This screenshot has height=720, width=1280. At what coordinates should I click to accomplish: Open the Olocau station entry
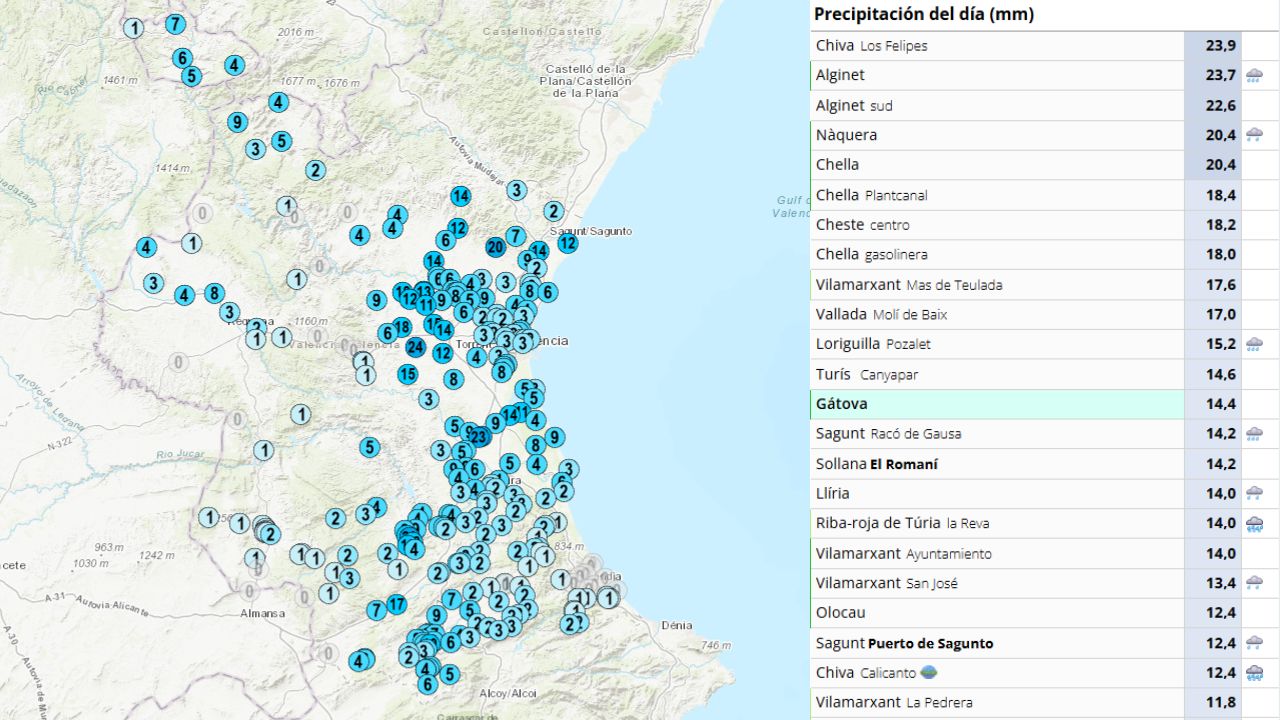point(840,612)
